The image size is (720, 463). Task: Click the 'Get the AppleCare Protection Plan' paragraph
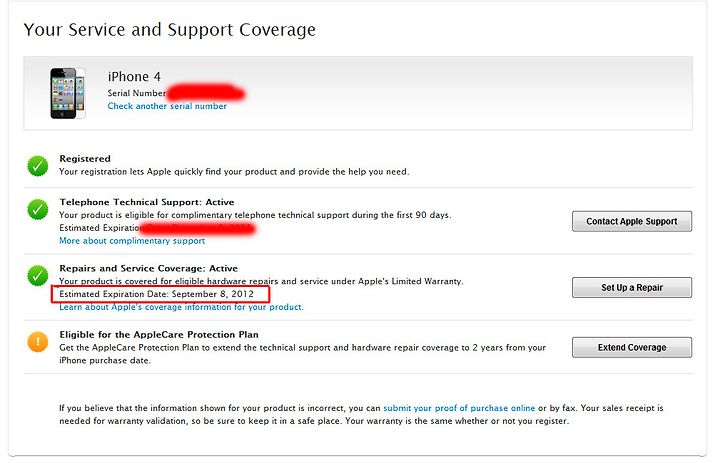[x=303, y=354]
